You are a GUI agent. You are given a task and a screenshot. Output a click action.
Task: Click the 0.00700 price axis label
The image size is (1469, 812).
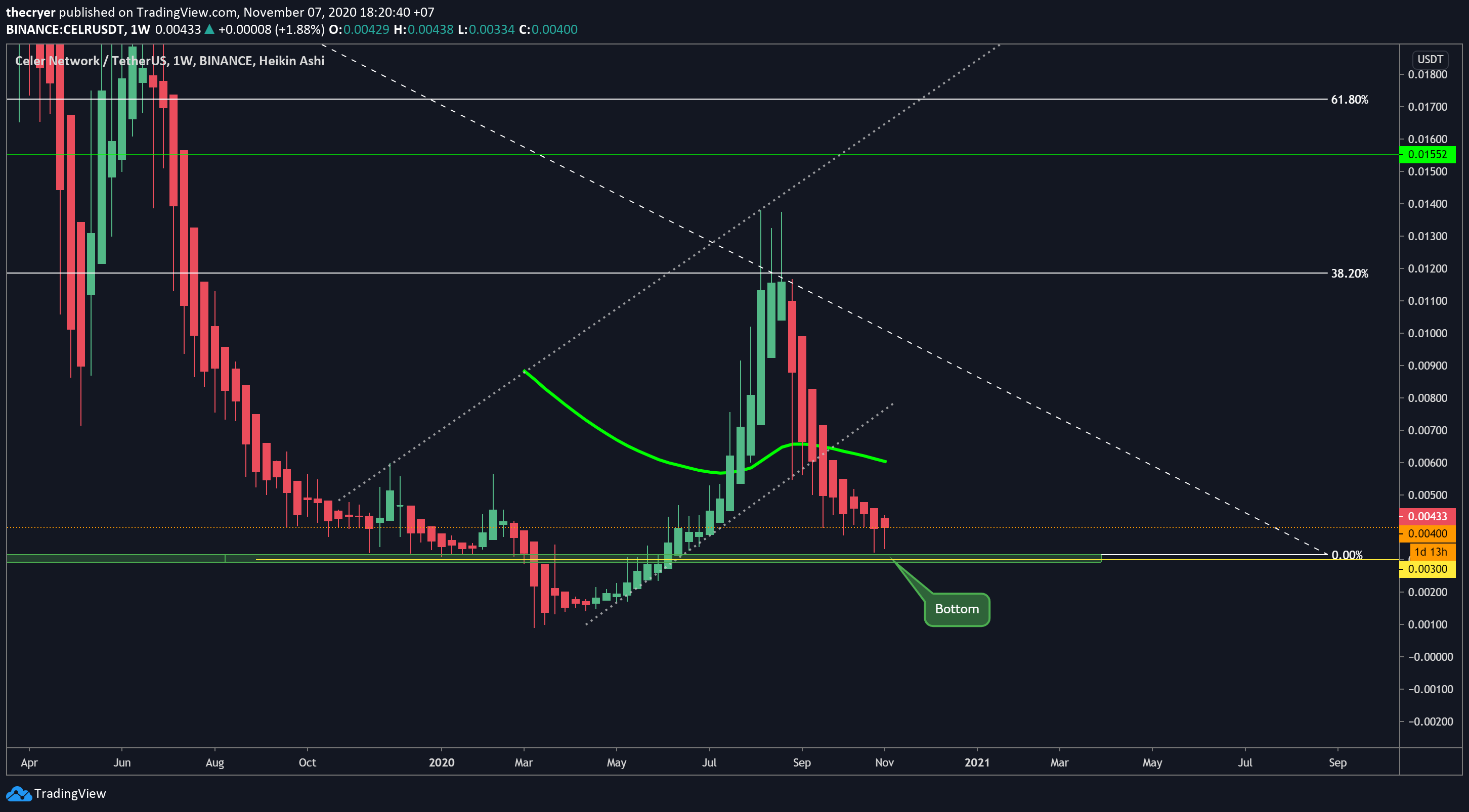(1428, 430)
